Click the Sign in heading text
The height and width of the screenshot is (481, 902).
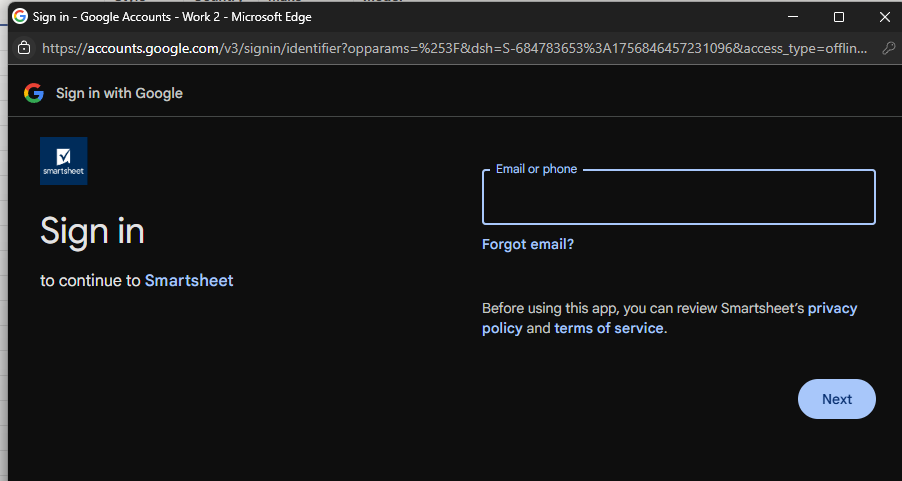click(92, 231)
